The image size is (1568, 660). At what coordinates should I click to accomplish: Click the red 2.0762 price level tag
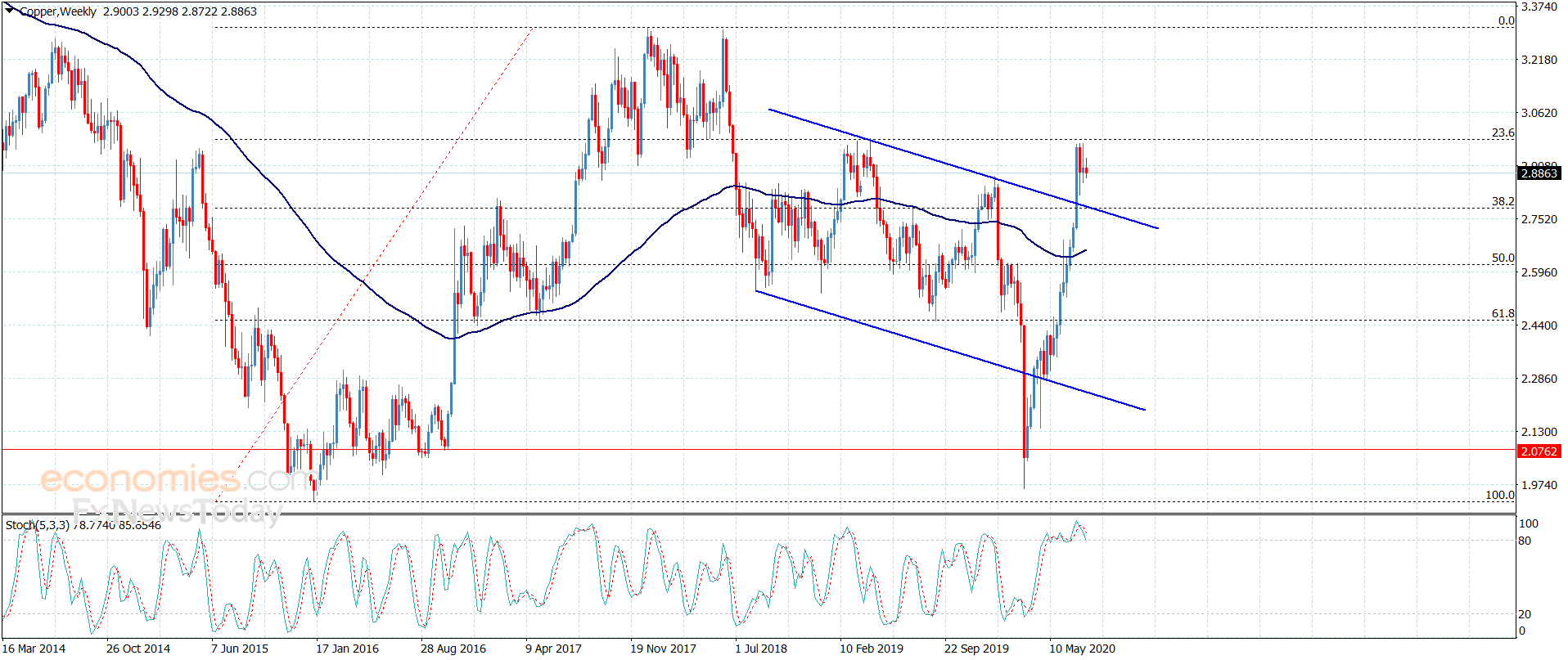(x=1539, y=451)
